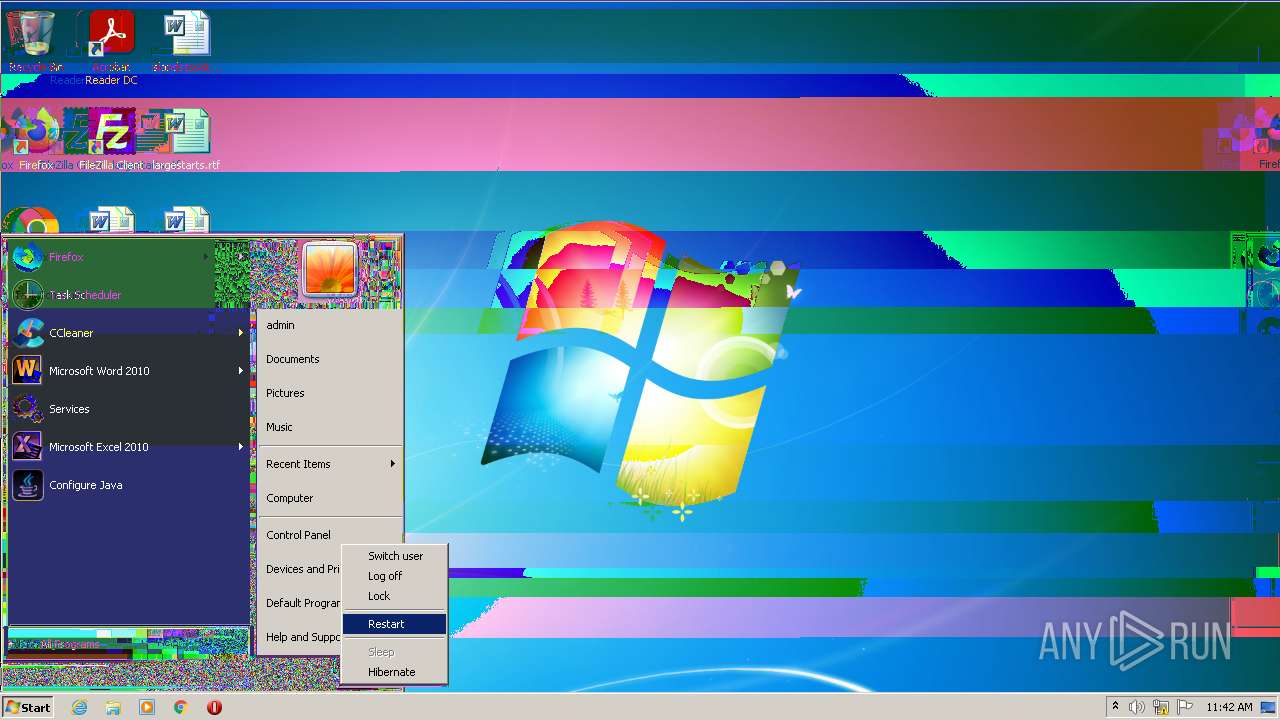This screenshot has height=720, width=1280.
Task: Open Computer from Start menu
Action: [x=329, y=498]
